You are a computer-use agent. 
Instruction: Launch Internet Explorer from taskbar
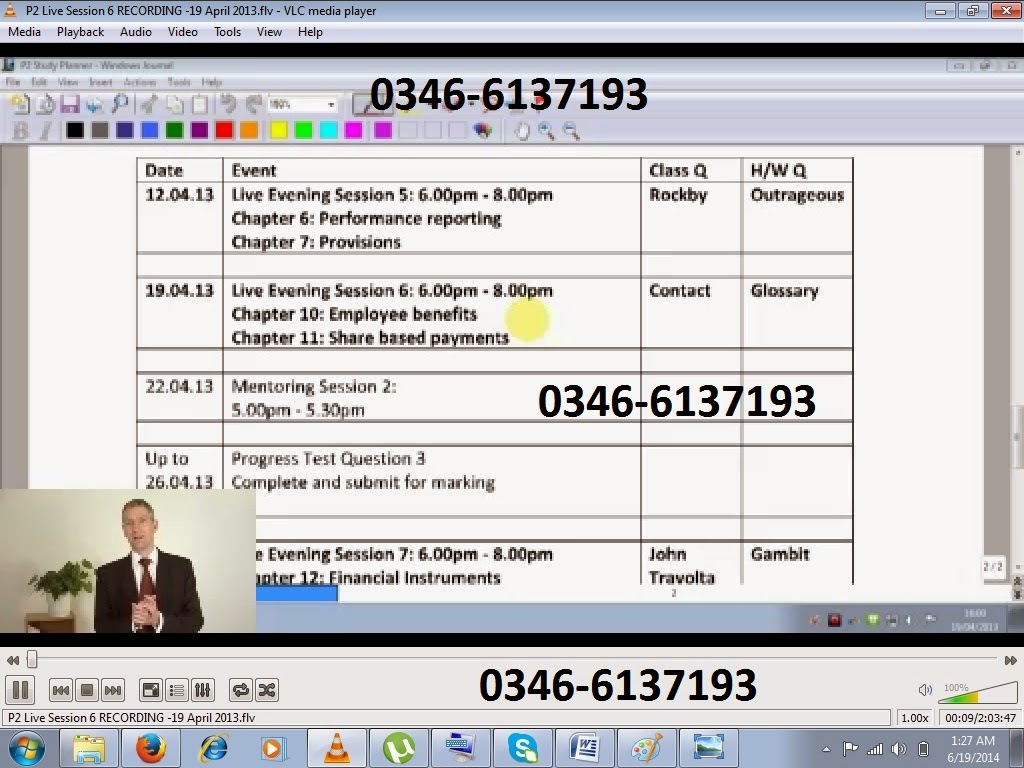click(x=214, y=748)
